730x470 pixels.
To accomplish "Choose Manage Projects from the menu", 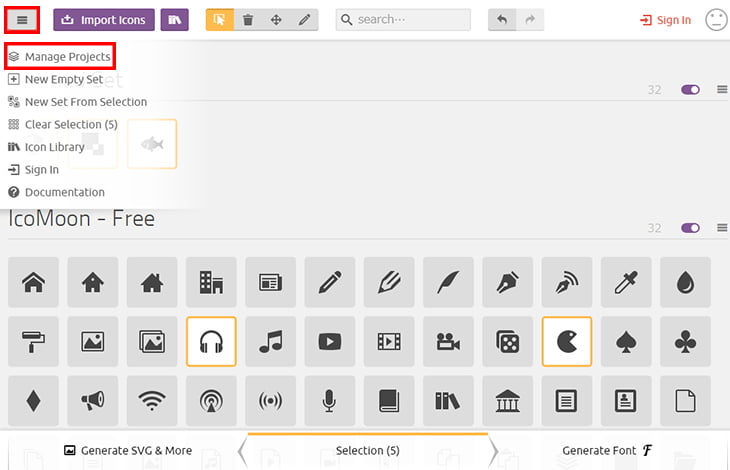I will [66, 57].
